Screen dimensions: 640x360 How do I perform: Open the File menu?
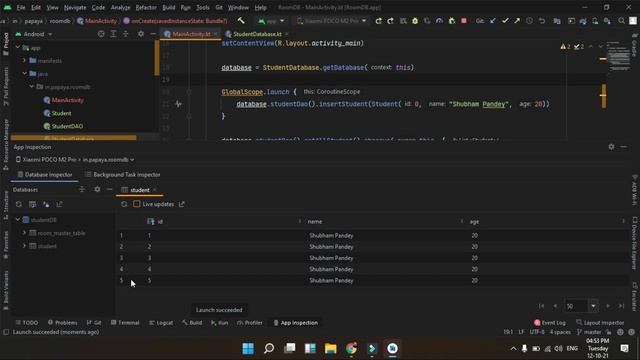(x=21, y=7)
